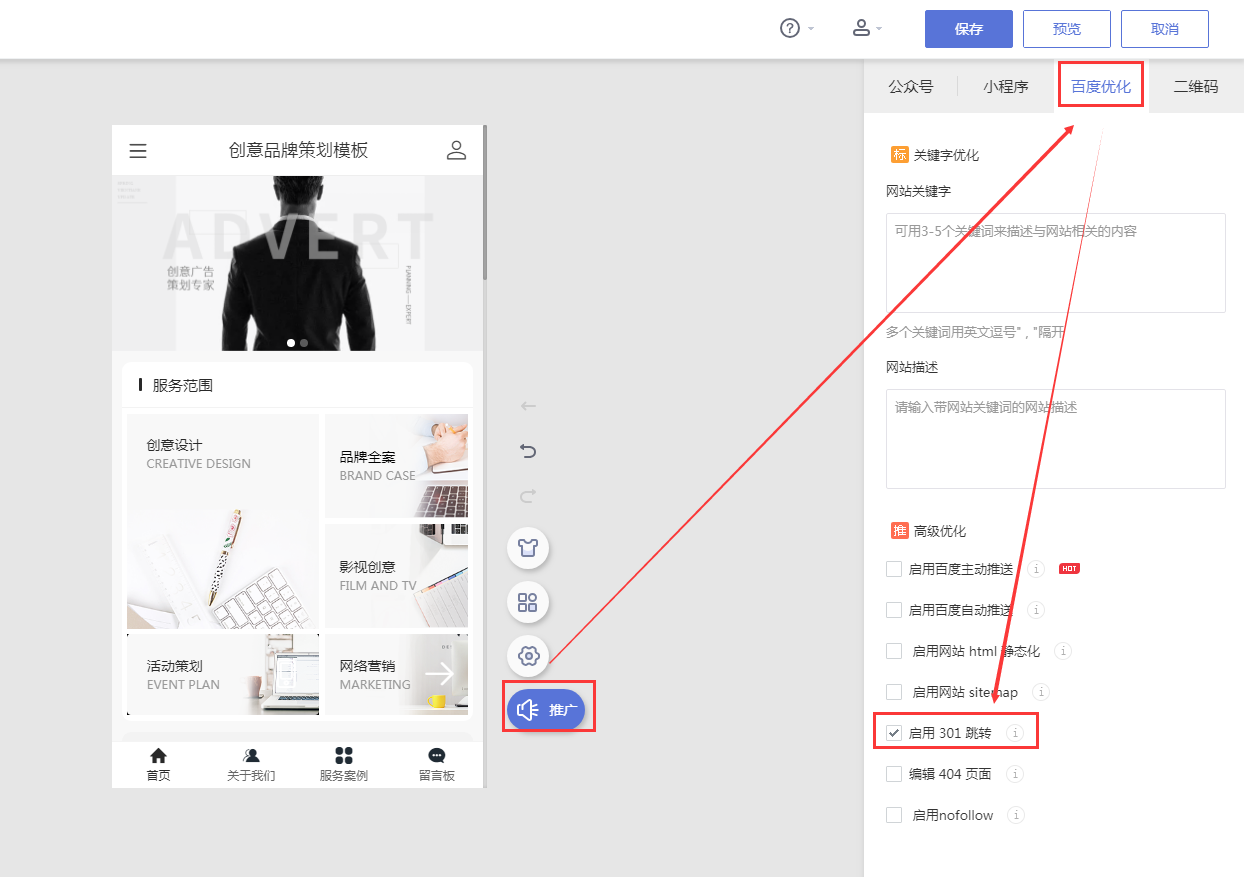Switch to the 小程序 tab
1244x877 pixels.
(x=1006, y=87)
